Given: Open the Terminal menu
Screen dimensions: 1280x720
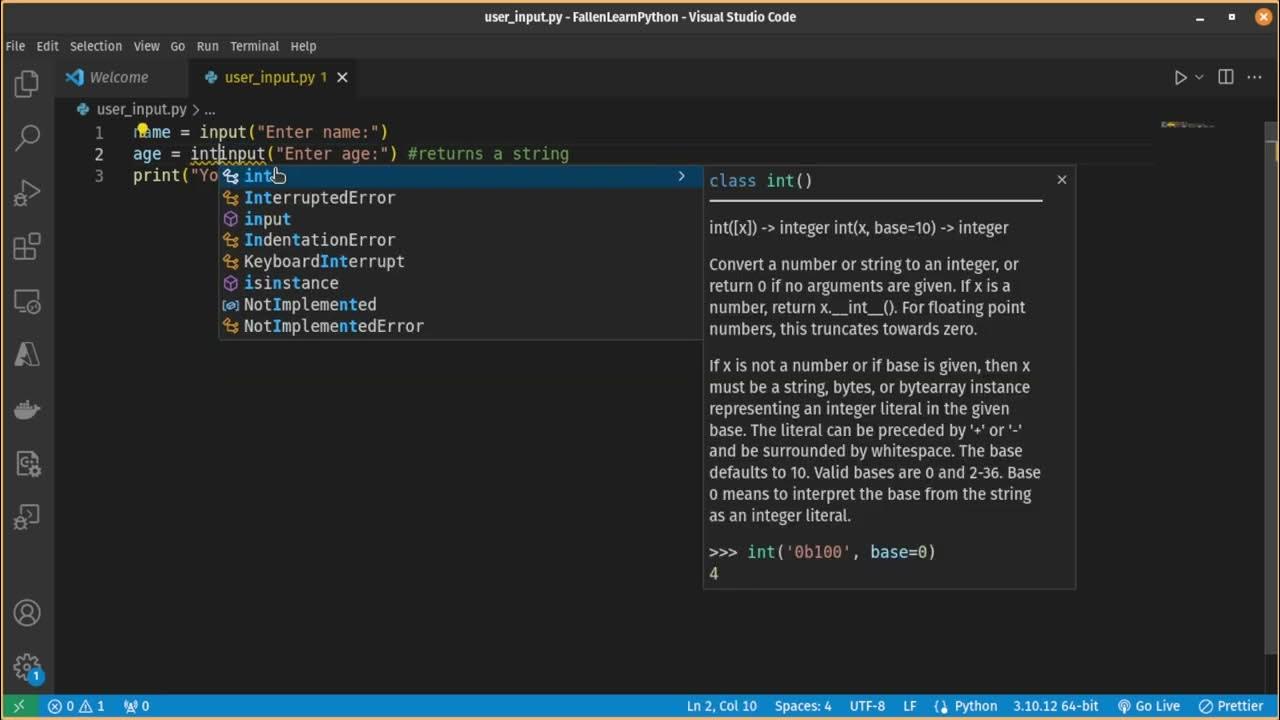Looking at the screenshot, I should click(254, 46).
